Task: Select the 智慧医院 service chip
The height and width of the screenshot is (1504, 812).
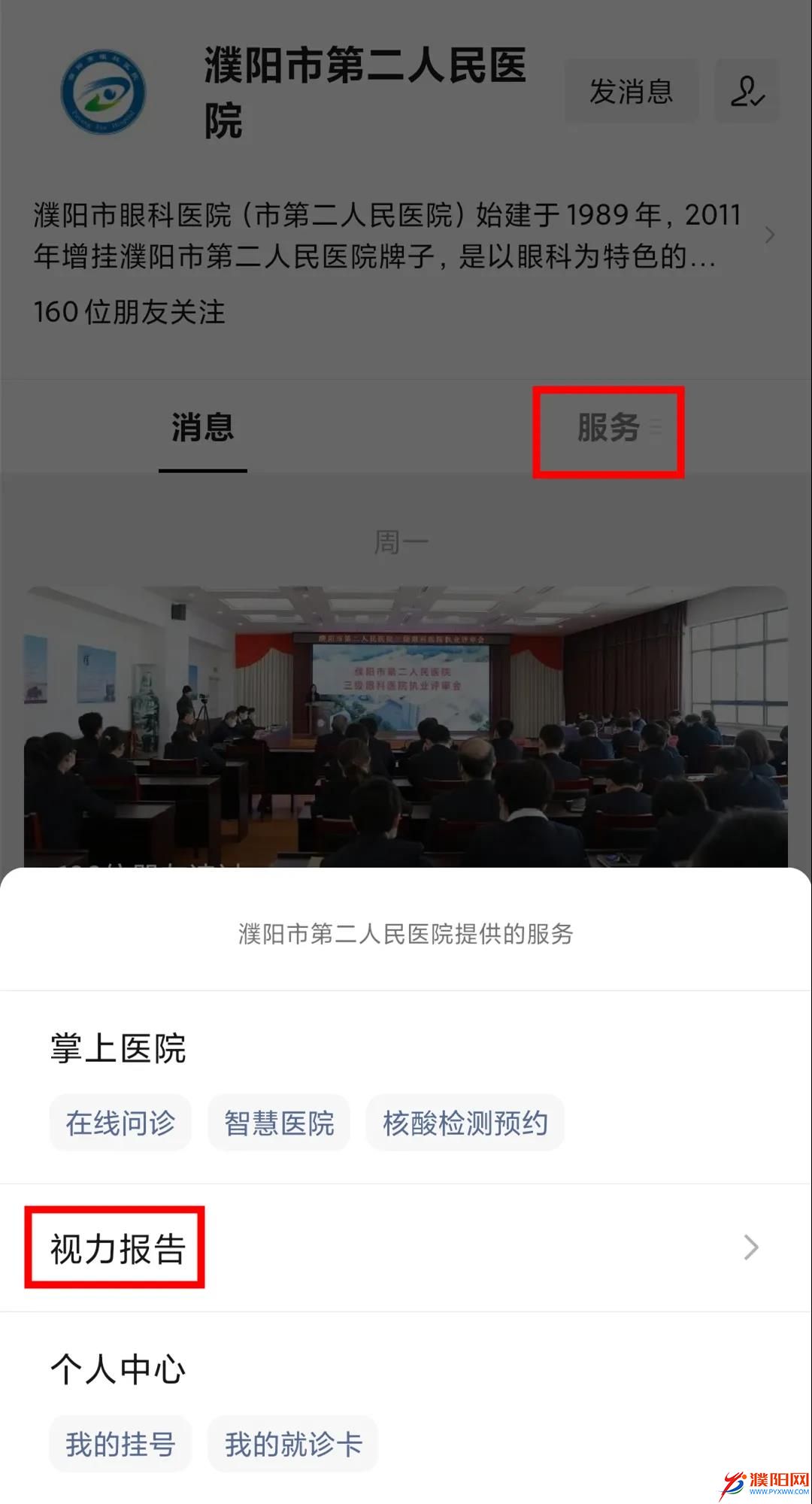Action: coord(279,1123)
